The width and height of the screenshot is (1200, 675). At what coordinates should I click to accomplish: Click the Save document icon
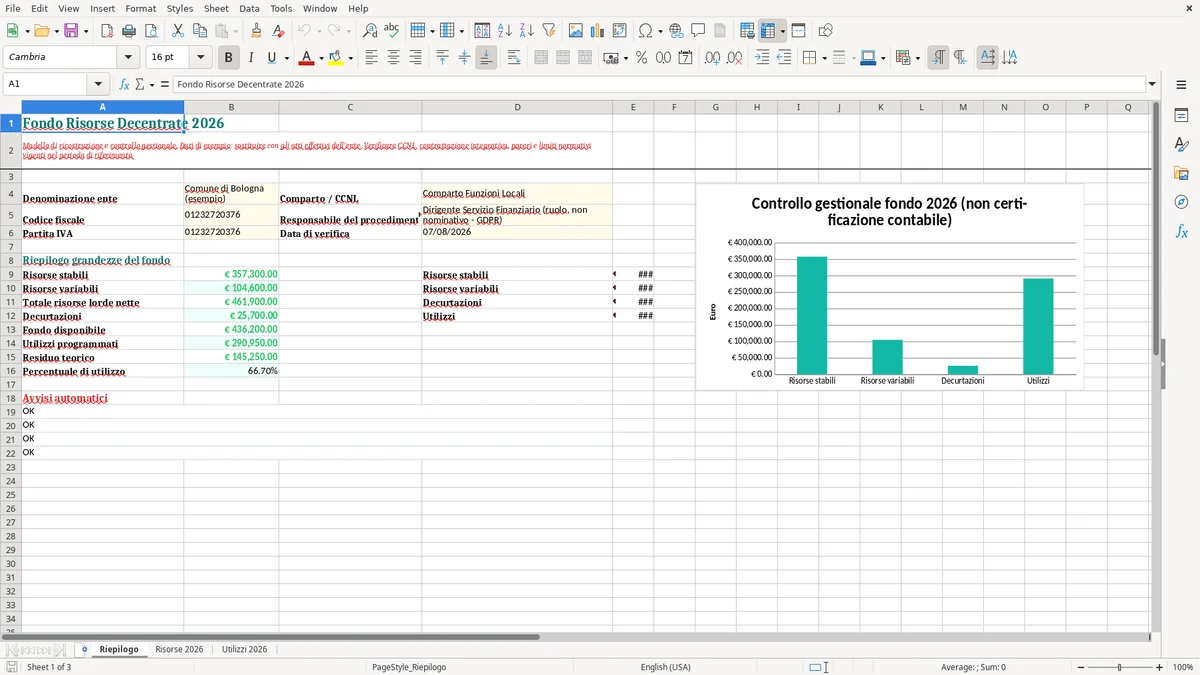pos(71,31)
